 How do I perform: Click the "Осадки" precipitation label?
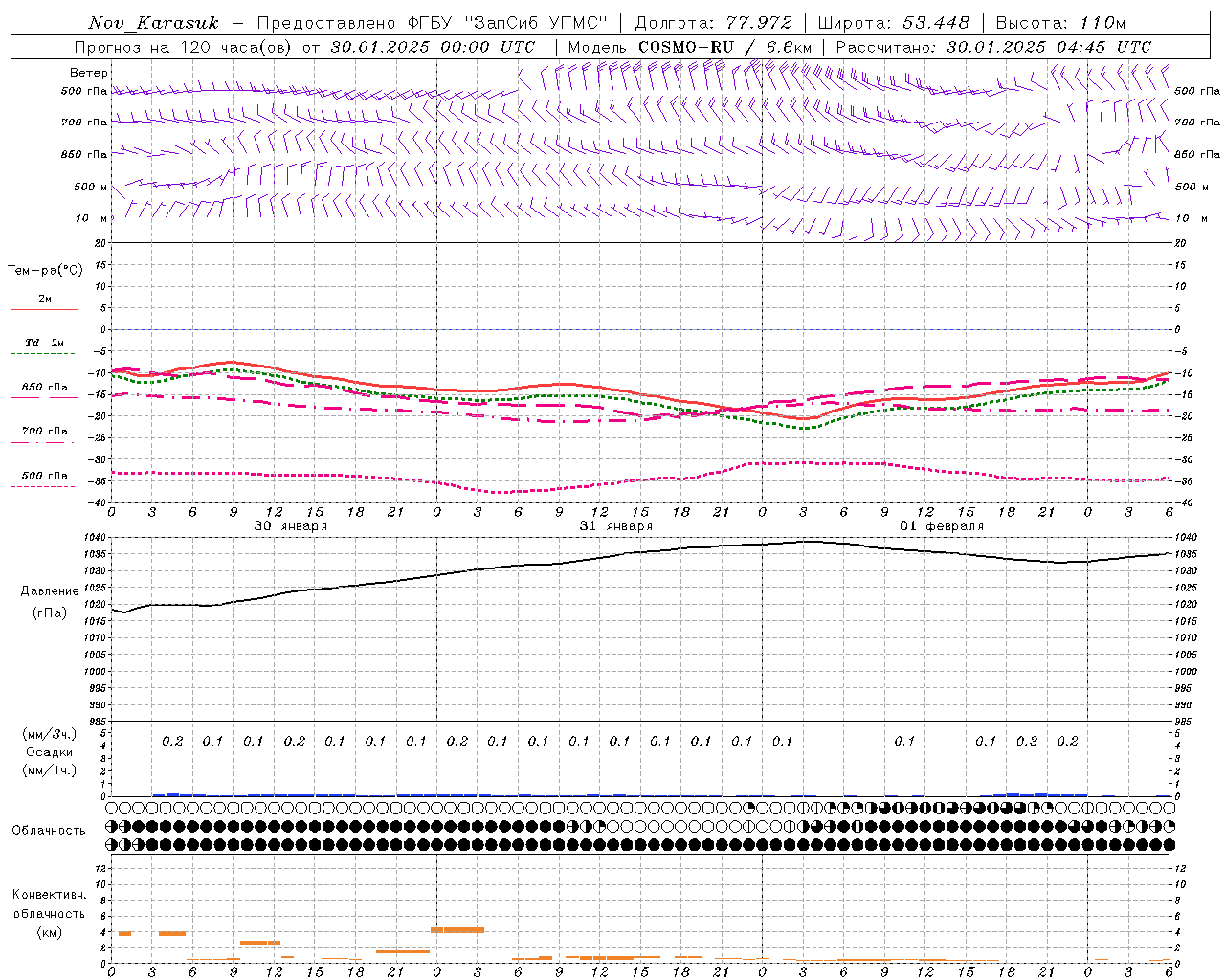coord(50,752)
